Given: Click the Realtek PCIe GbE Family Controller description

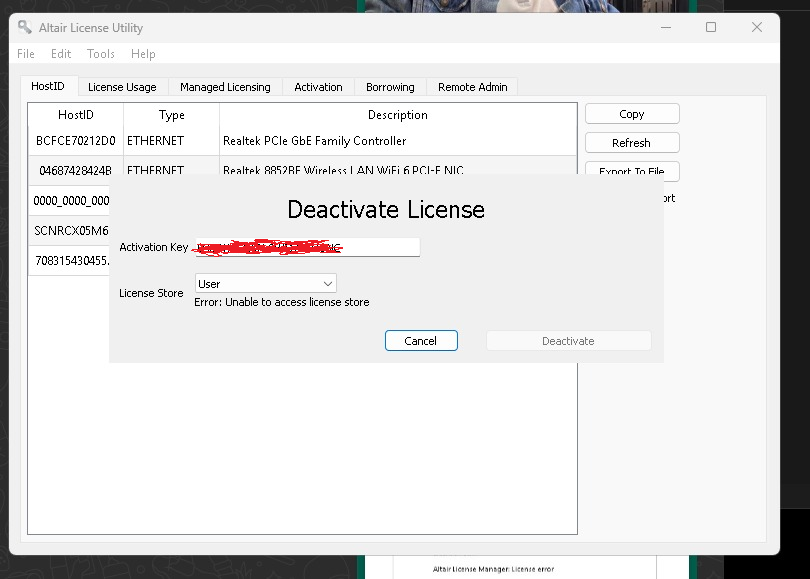Looking at the screenshot, I should click(315, 140).
